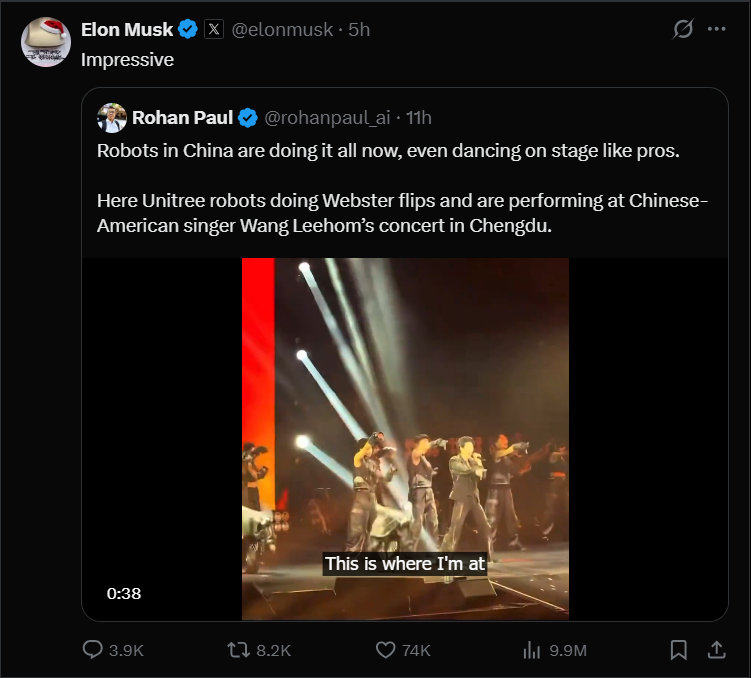751x678 pixels.
Task: Open Rohan Paul's profile name
Action: (x=182, y=118)
